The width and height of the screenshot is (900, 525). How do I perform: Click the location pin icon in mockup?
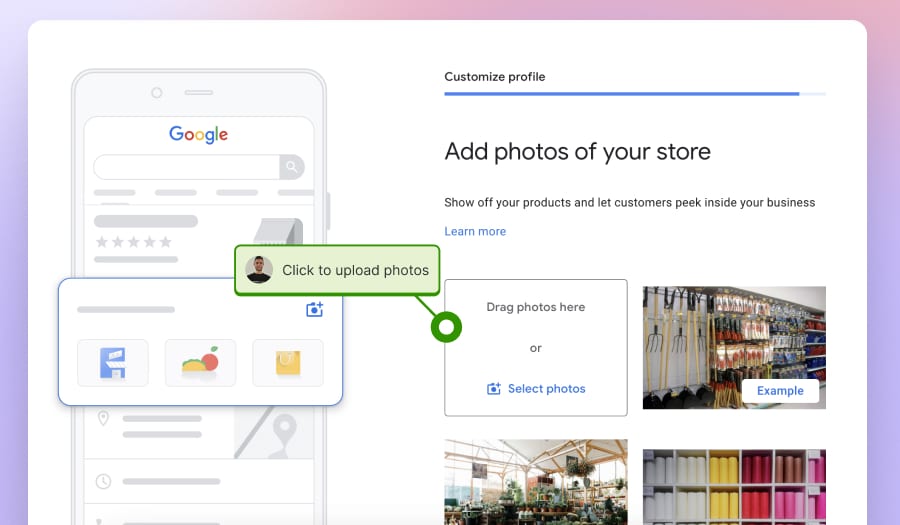[x=103, y=418]
